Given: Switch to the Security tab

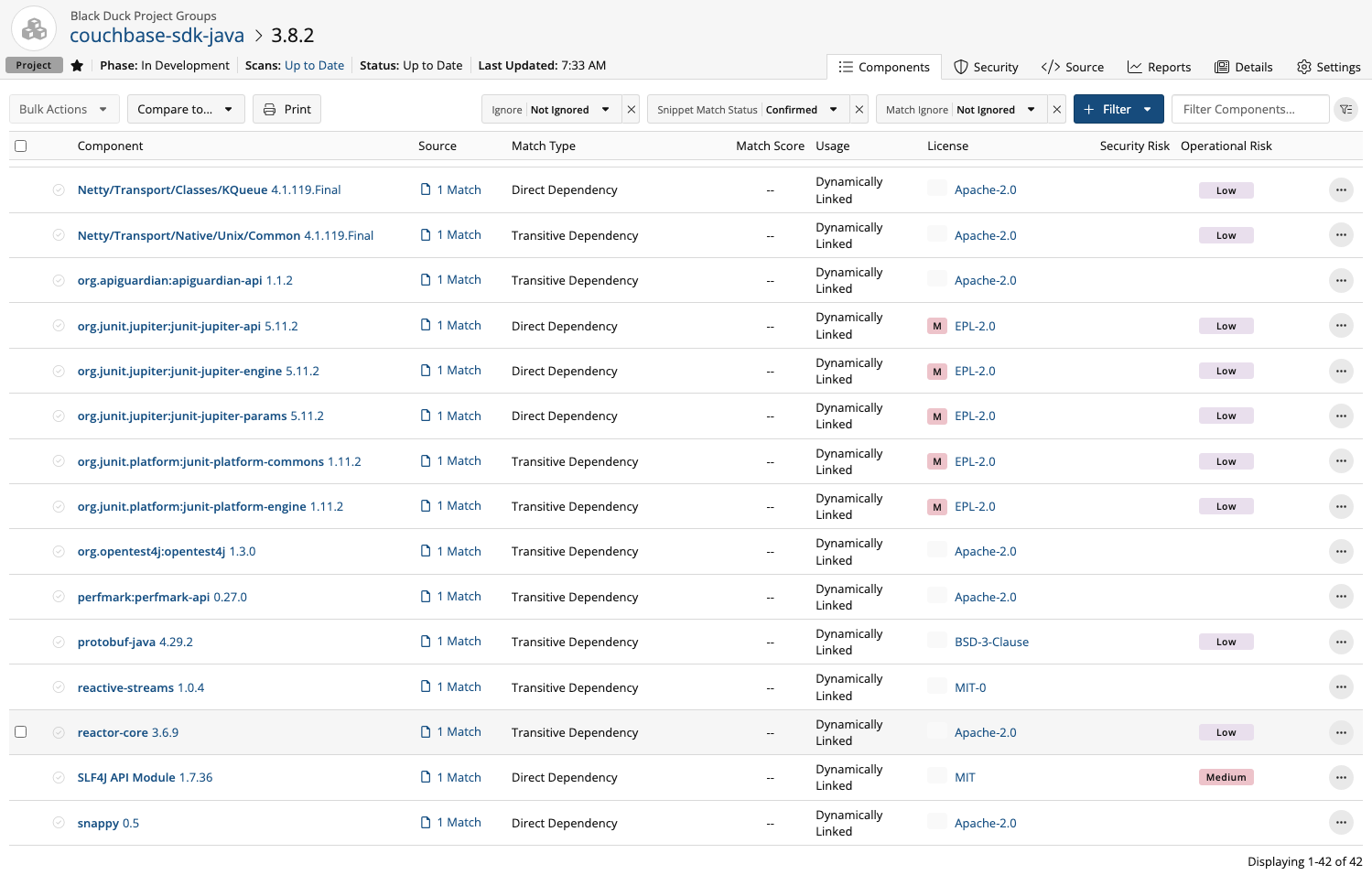Looking at the screenshot, I should point(986,67).
